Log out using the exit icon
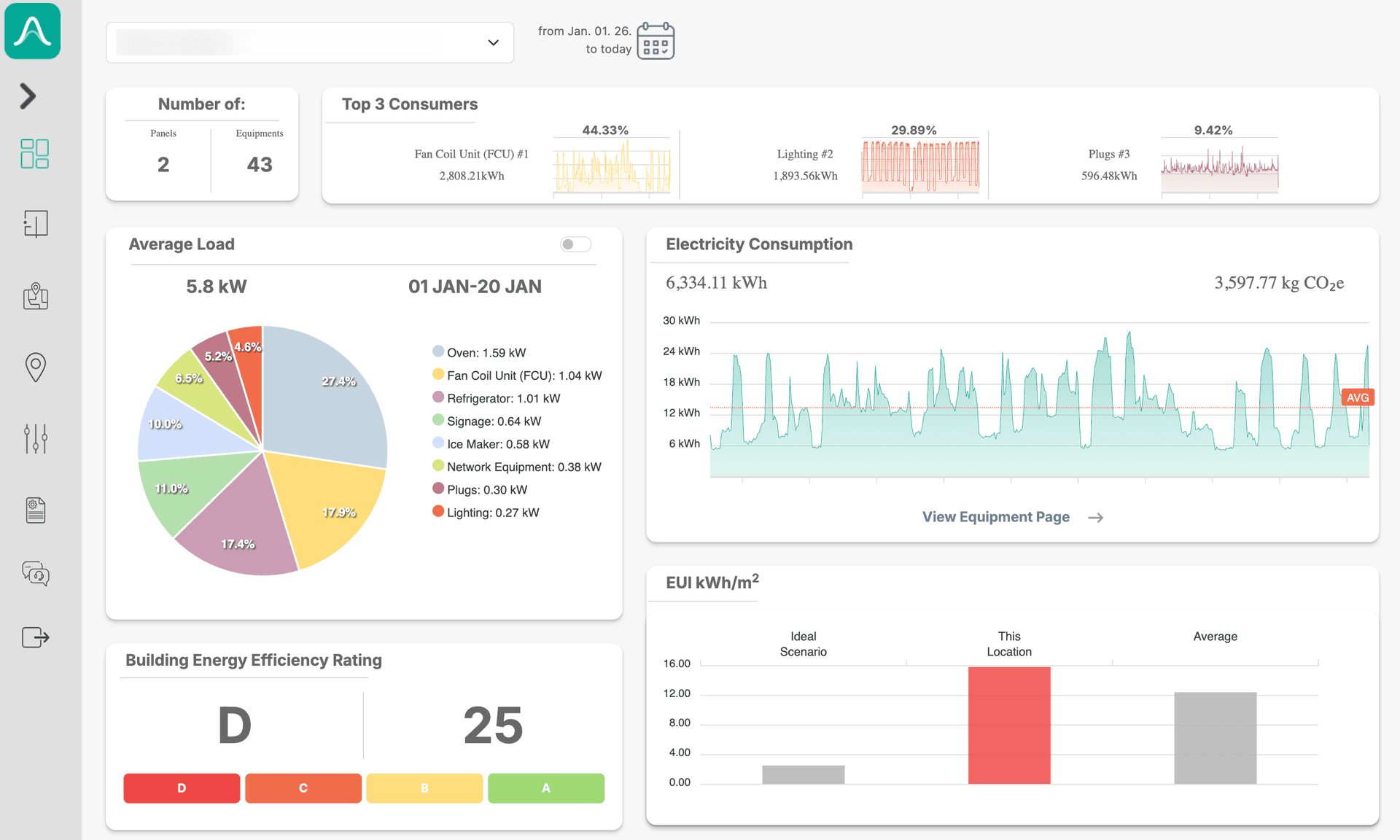 pyautogui.click(x=34, y=637)
